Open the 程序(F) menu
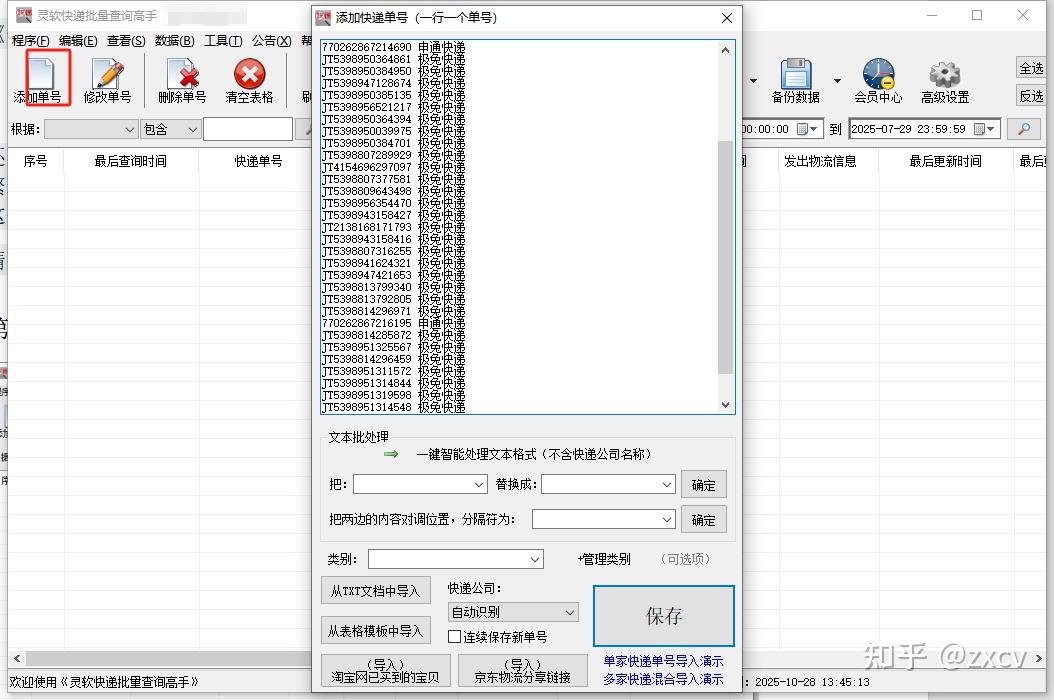The image size is (1054, 700). [x=30, y=41]
